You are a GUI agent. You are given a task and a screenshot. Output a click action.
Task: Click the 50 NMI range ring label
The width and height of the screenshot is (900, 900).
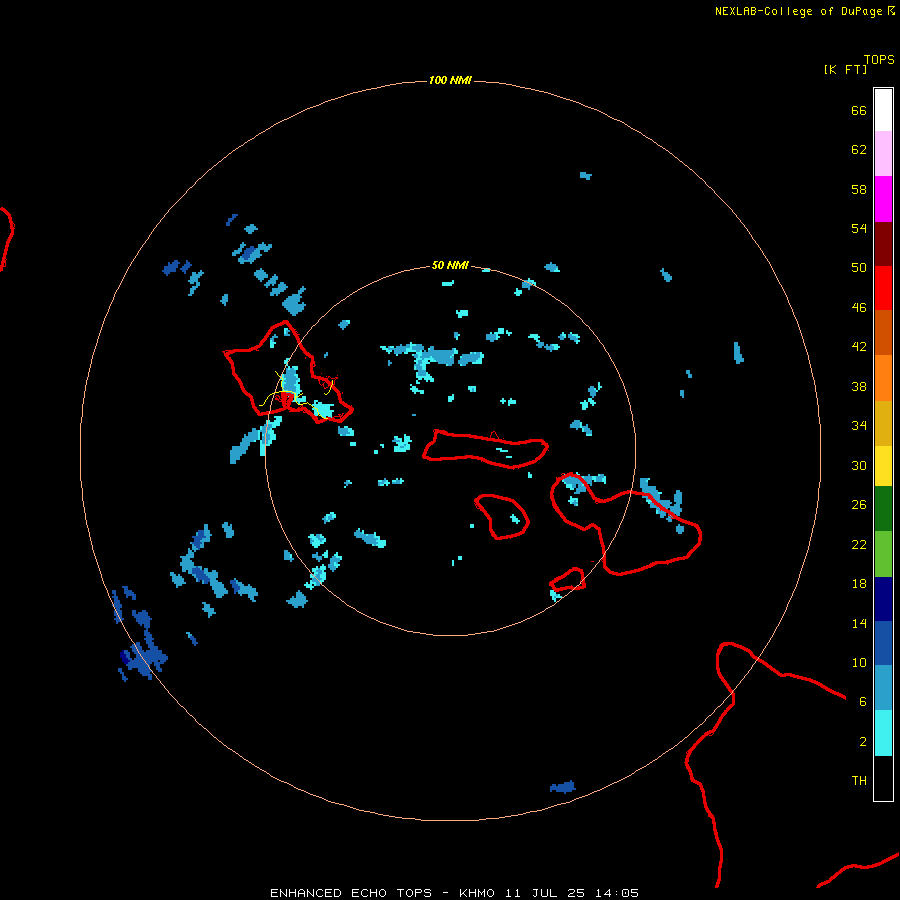coord(449,265)
